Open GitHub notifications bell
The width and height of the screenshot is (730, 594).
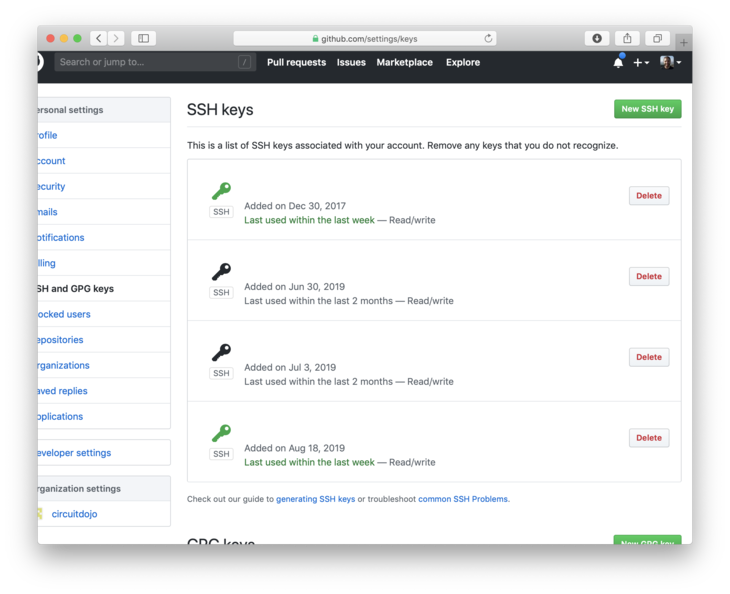(x=618, y=62)
